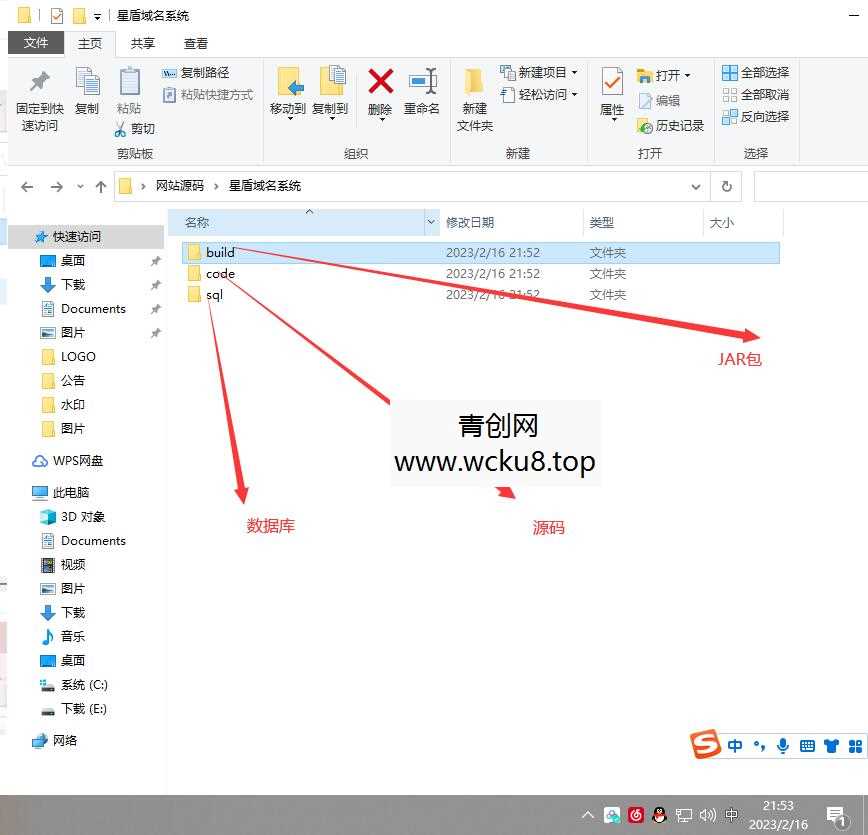Click the back navigation arrow
The width and height of the screenshot is (868, 835).
27,186
